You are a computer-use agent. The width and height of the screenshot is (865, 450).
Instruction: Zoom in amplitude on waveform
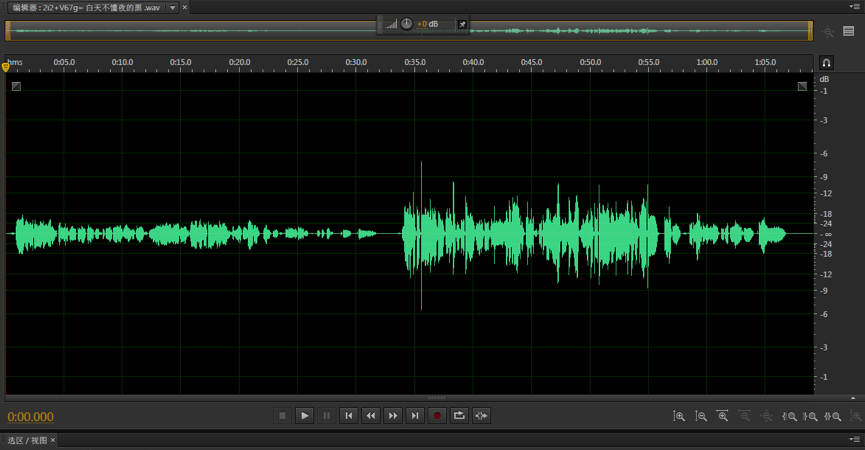pos(679,416)
